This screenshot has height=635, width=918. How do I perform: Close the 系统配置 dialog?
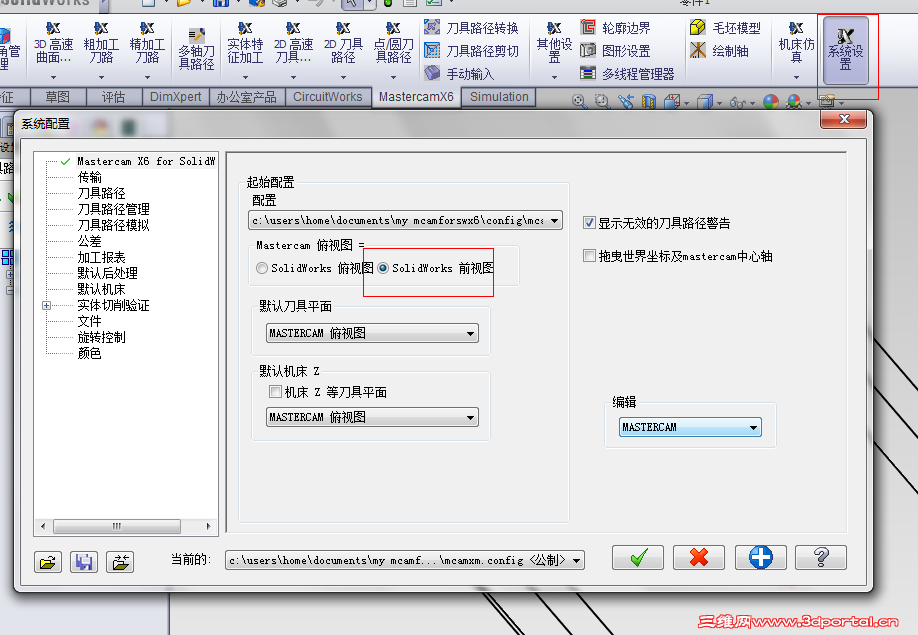tap(844, 119)
